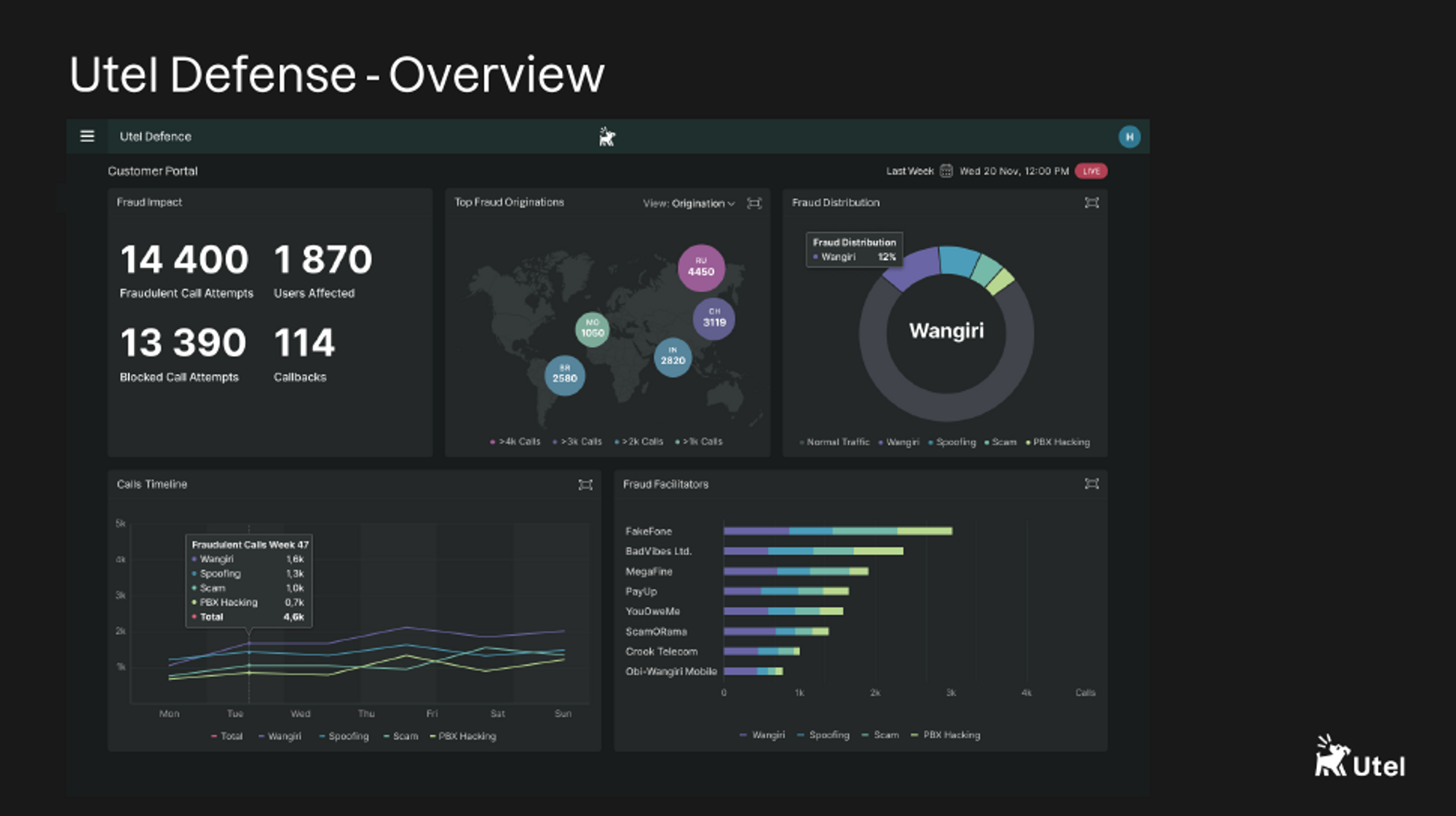Viewport: 1456px width, 816px height.
Task: Click the Utel dog logo in the header
Action: tap(606, 137)
